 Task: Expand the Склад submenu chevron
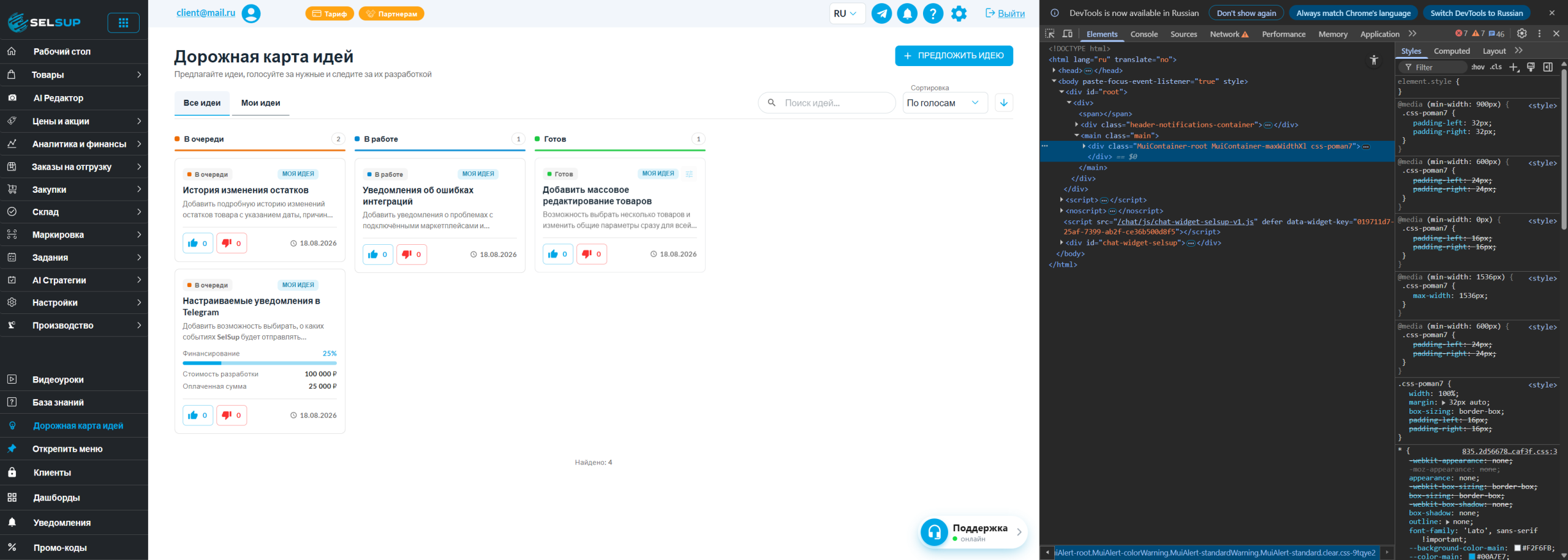click(139, 212)
